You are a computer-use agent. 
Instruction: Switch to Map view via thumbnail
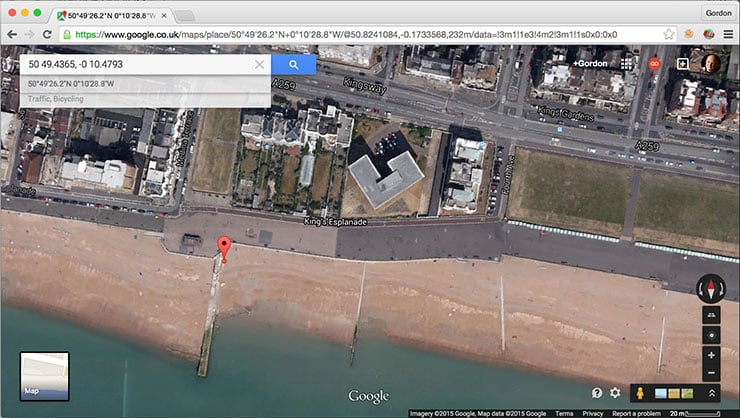tap(44, 376)
